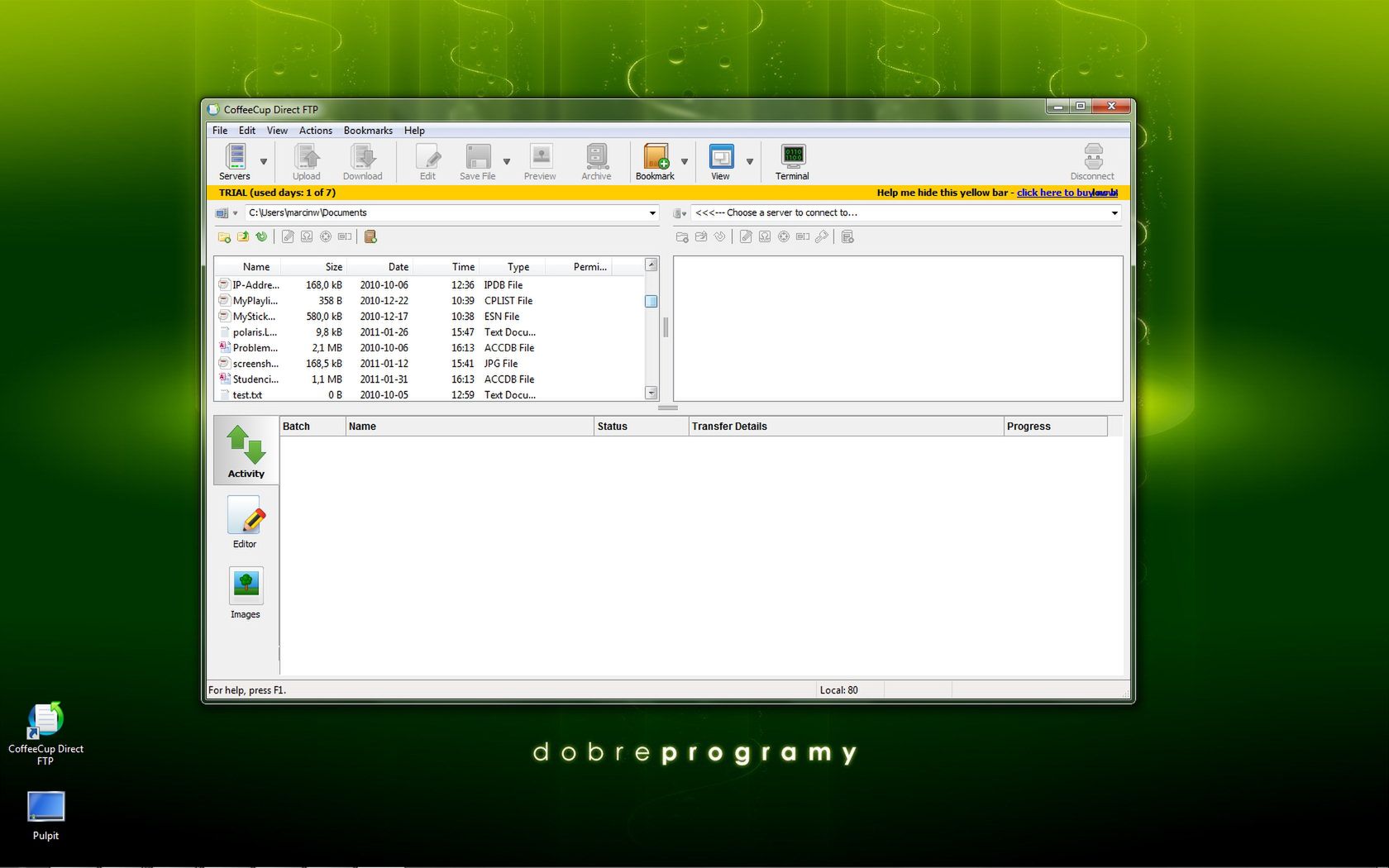Click the Transfer Details column header

tap(846, 427)
